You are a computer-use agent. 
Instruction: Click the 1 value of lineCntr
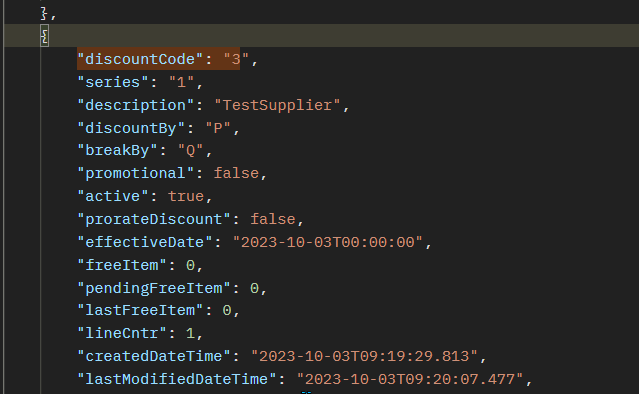pyautogui.click(x=190, y=333)
